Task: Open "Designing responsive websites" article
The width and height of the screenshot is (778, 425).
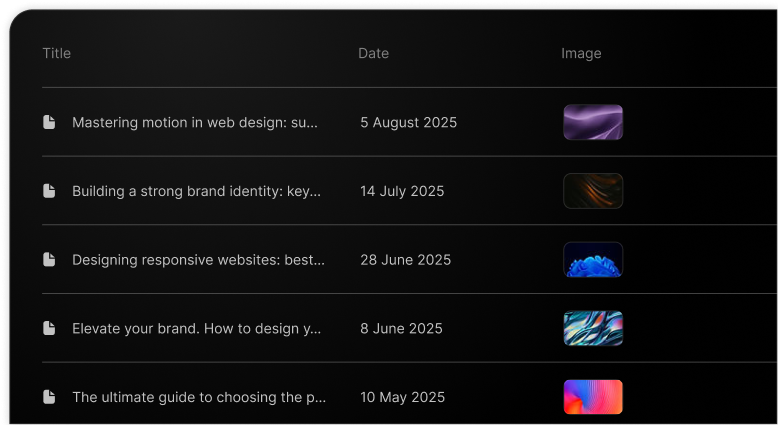Action: tap(198, 260)
